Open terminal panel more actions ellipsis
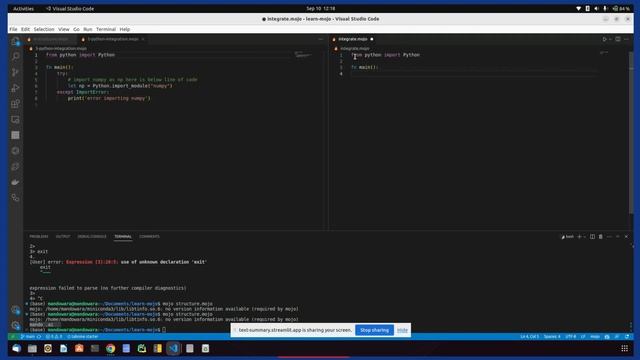 [609, 237]
